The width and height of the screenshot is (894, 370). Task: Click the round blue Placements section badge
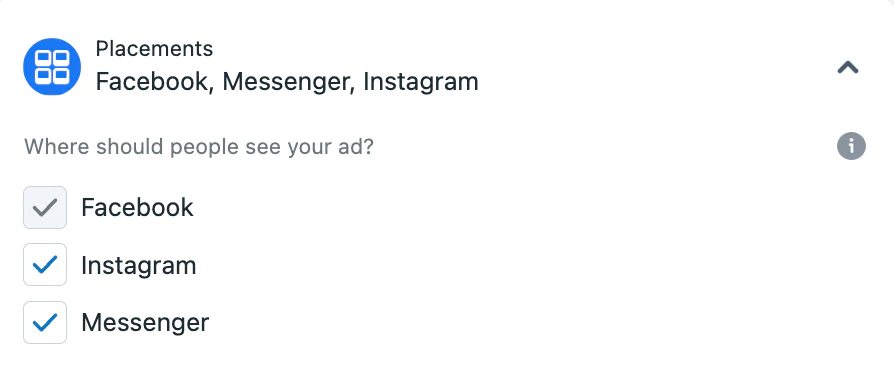pos(52,67)
